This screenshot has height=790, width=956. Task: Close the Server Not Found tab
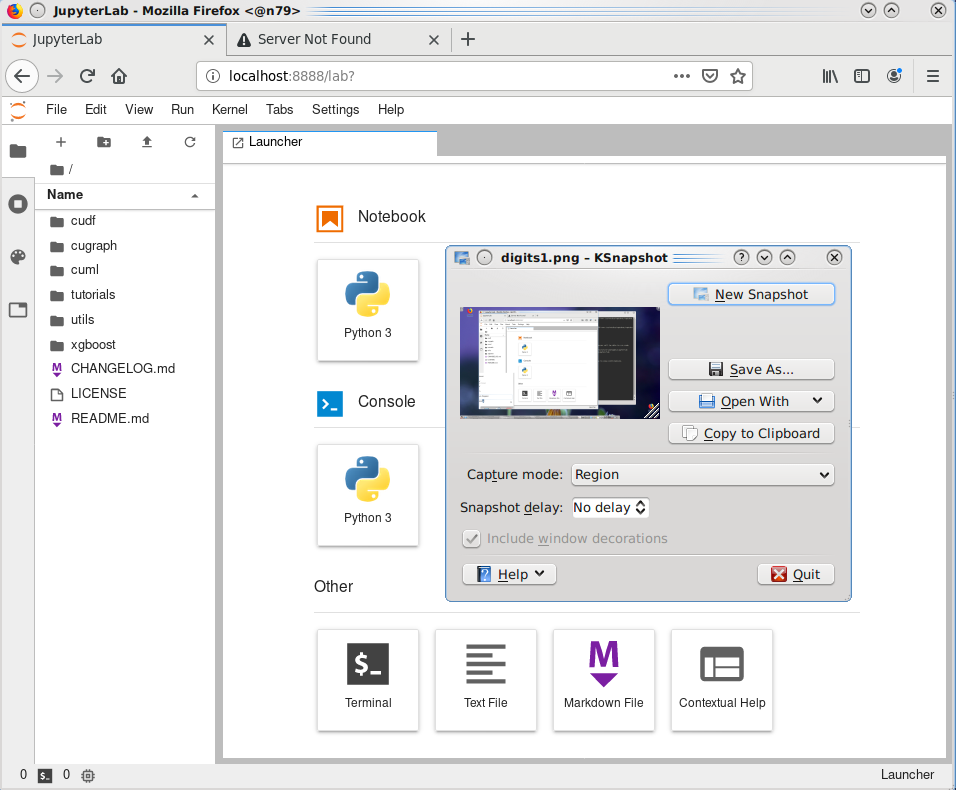433,40
